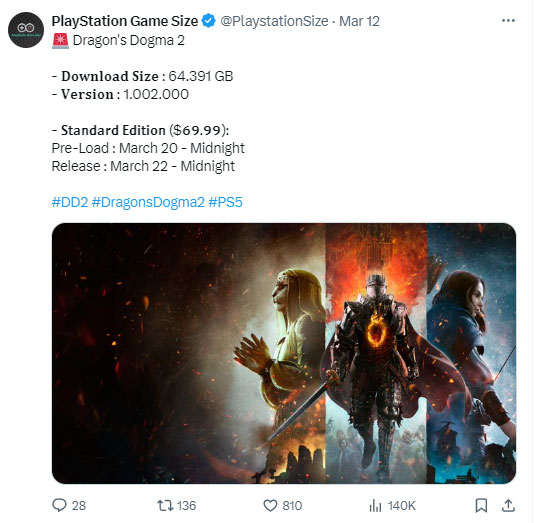Screen dimensions: 534x523
Task: Open the PlayStation Game Size profile avatar
Action: pyautogui.click(x=26, y=30)
